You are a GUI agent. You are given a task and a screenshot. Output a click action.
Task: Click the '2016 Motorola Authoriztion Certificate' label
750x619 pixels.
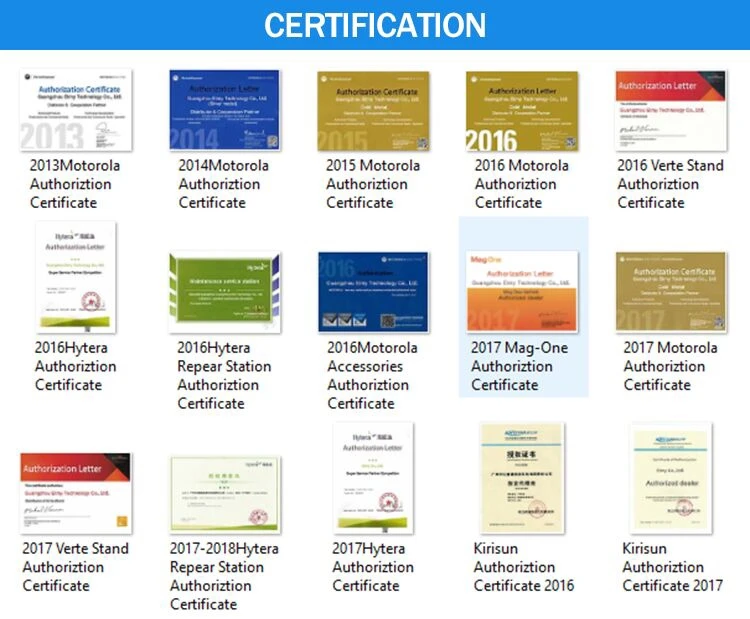pos(521,184)
